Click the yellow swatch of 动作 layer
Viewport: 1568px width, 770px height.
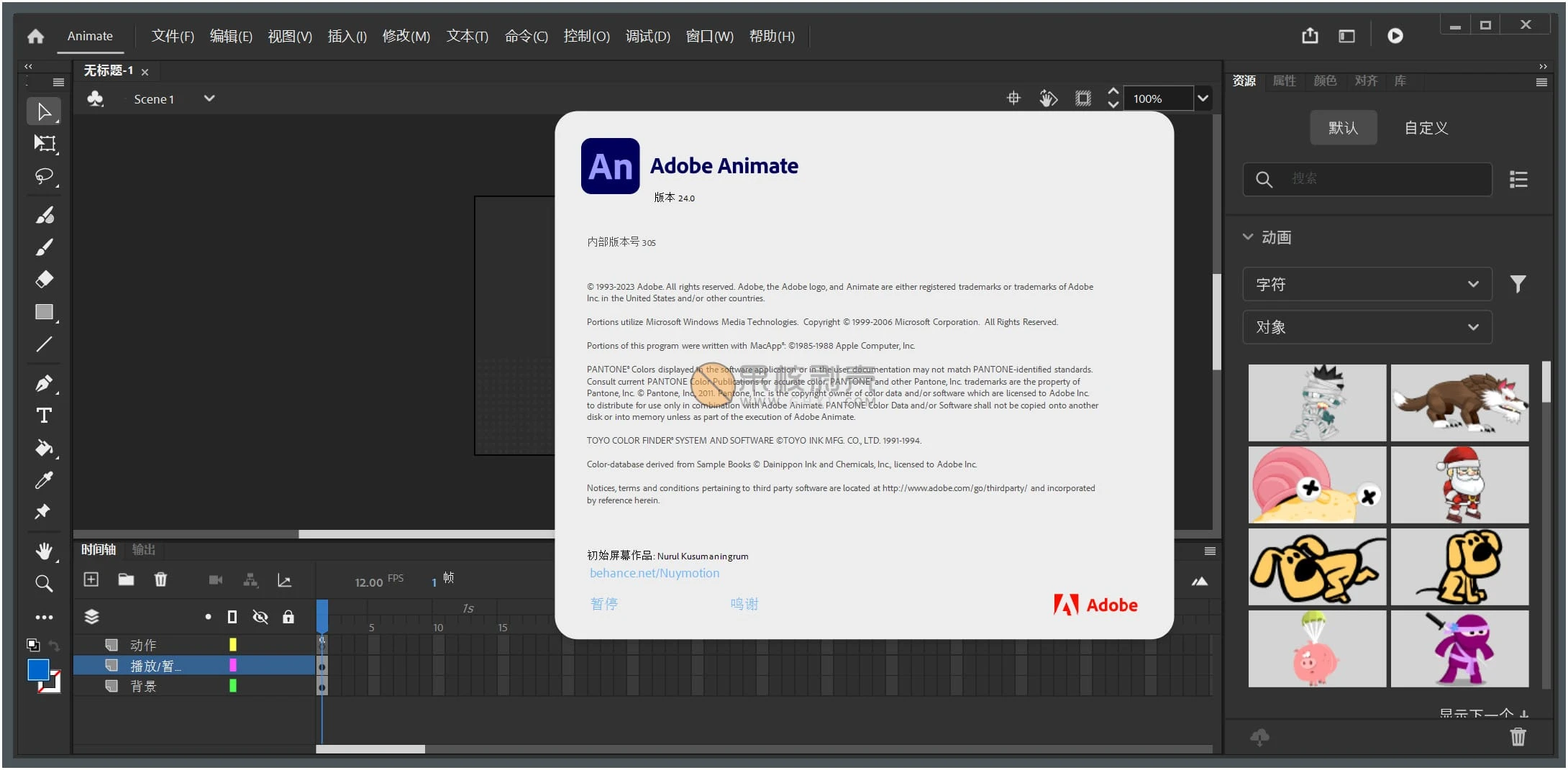233,644
